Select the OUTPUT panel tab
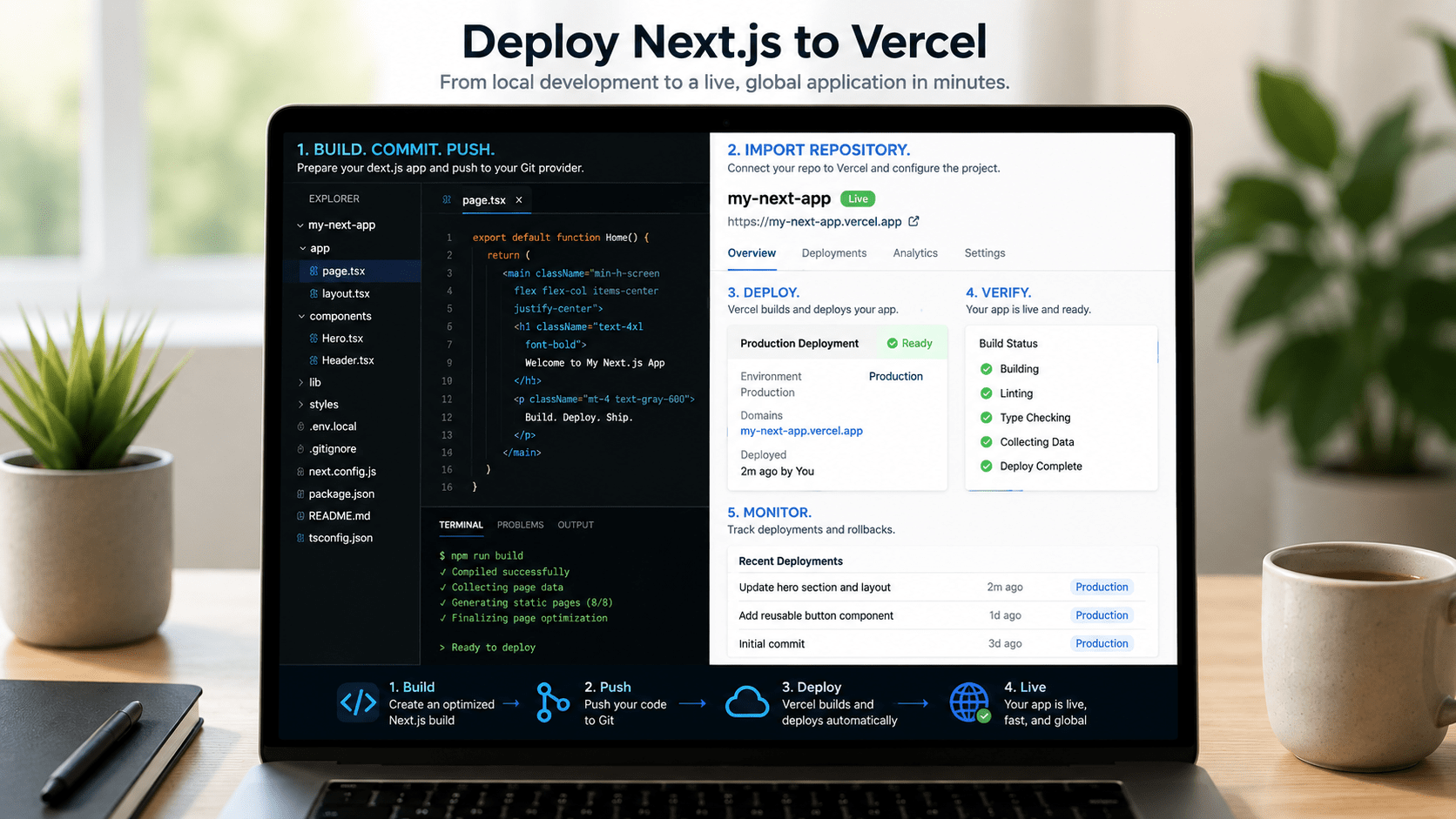The image size is (1456, 819). pos(576,525)
